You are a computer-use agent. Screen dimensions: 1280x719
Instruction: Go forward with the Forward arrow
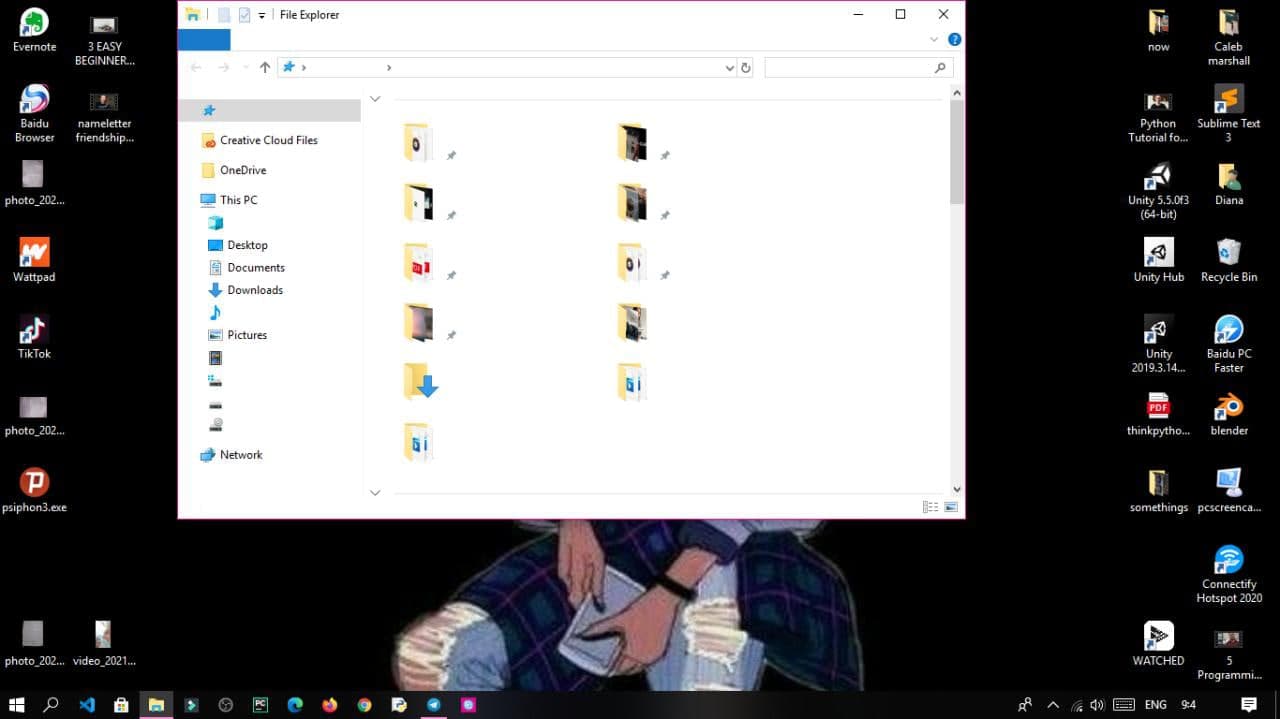[x=223, y=67]
